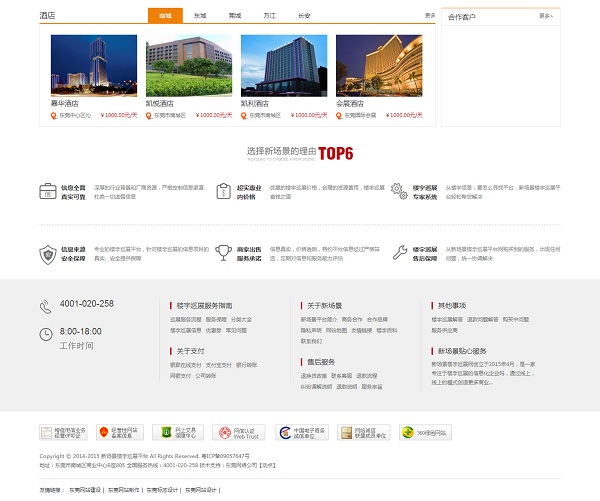Click the 360绿色网站 badge icon
This screenshot has height=501, width=600.
pyautogui.click(x=420, y=432)
